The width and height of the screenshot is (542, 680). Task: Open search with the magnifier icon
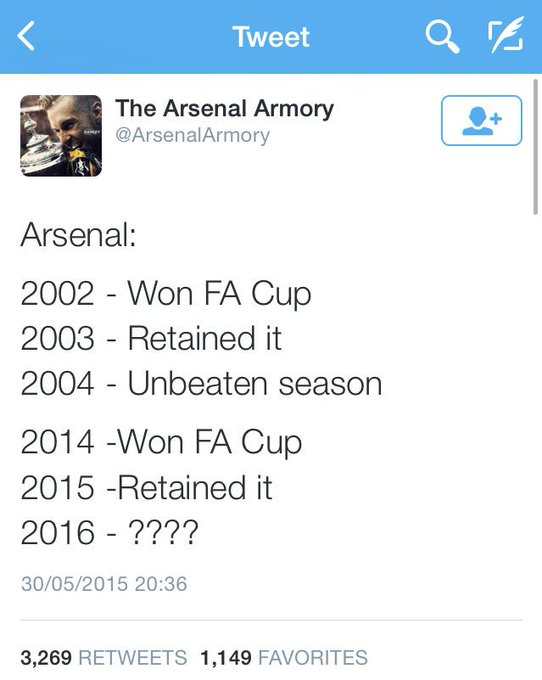click(442, 37)
